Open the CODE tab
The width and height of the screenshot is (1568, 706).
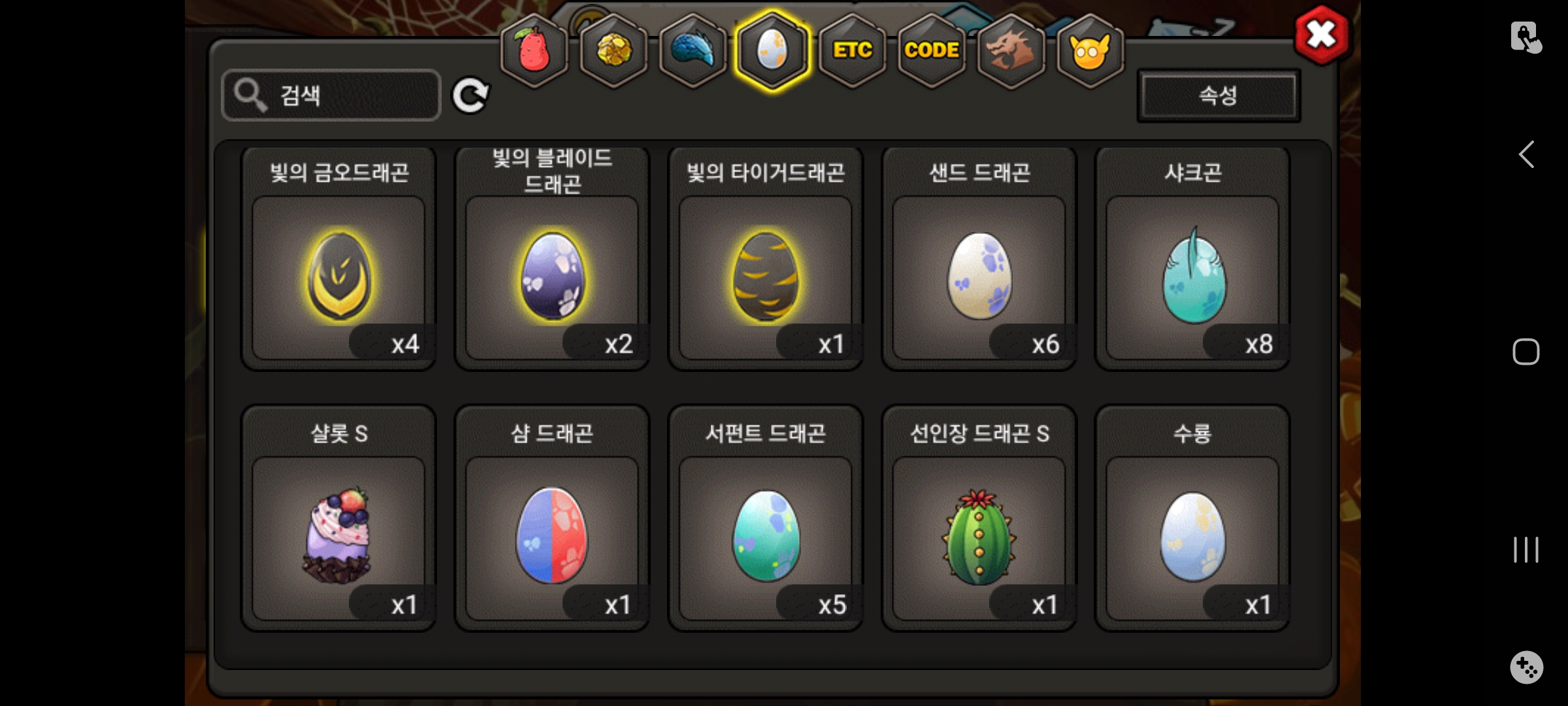click(x=932, y=50)
